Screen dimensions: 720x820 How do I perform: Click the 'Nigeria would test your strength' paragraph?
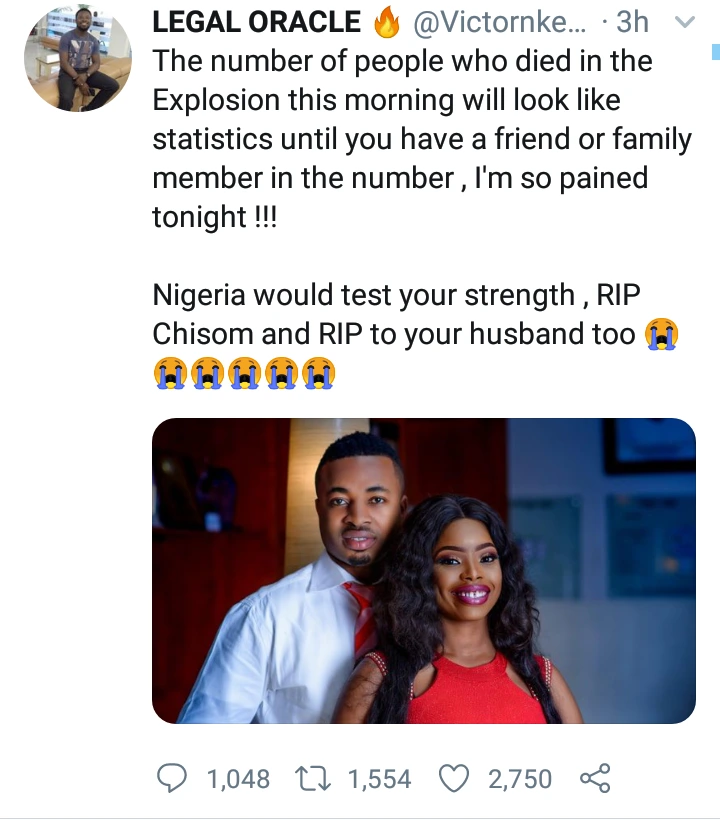pyautogui.click(x=416, y=334)
